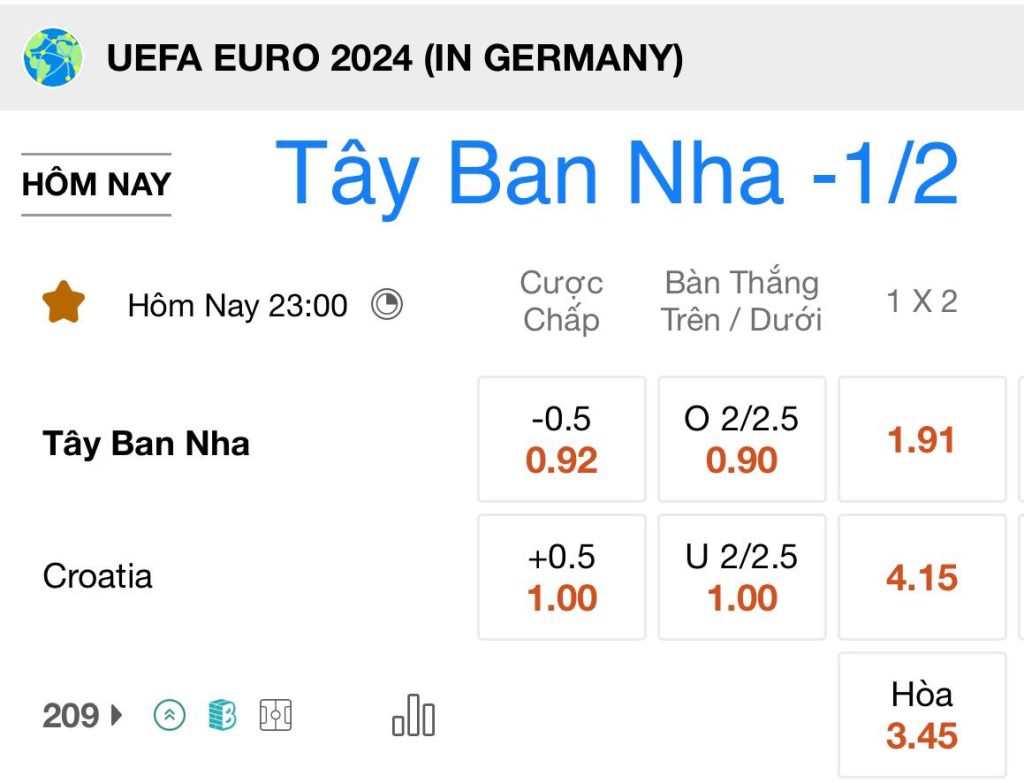Click the circled double-chevron up icon

coord(170,715)
